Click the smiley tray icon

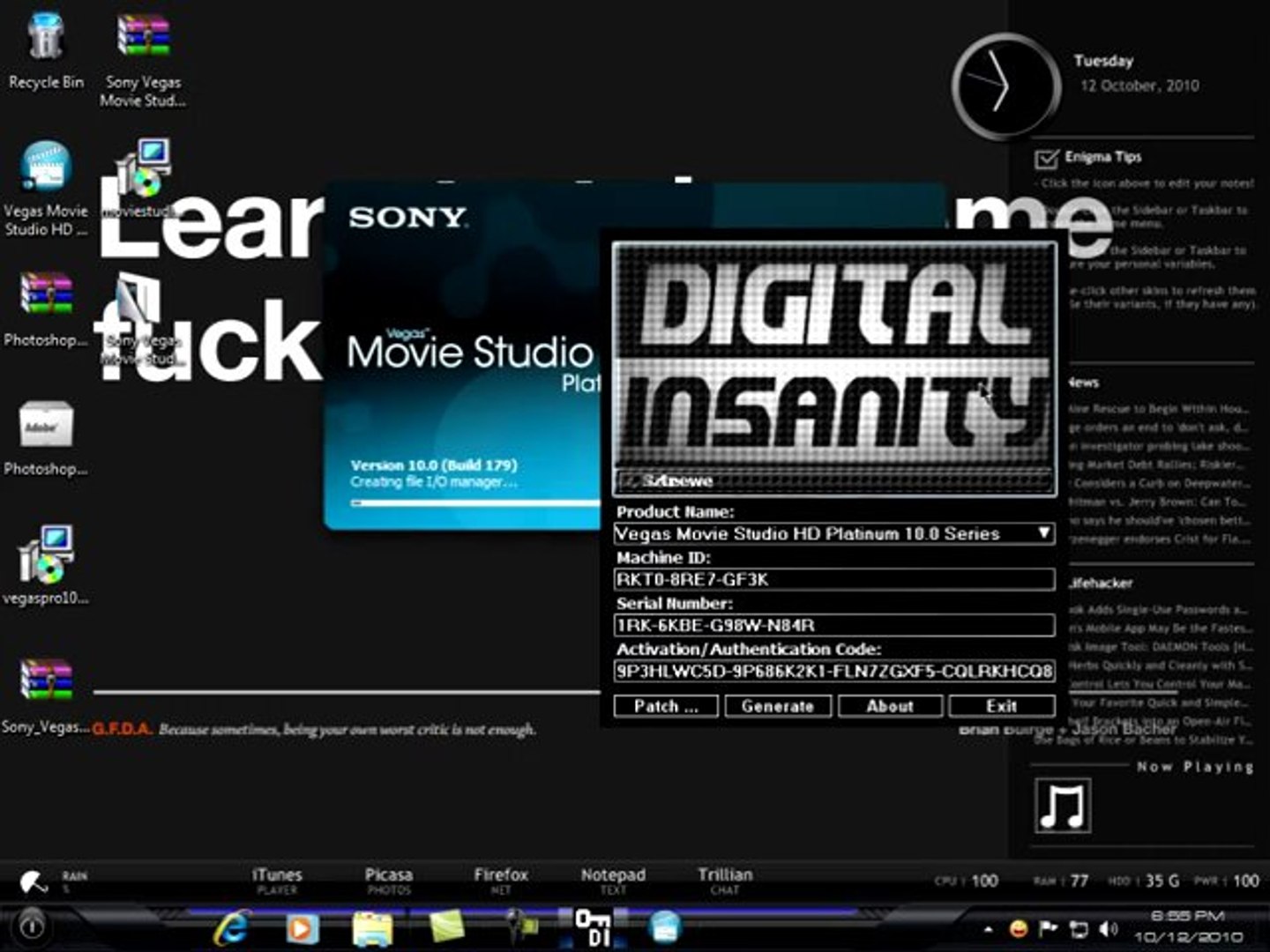tap(1018, 928)
